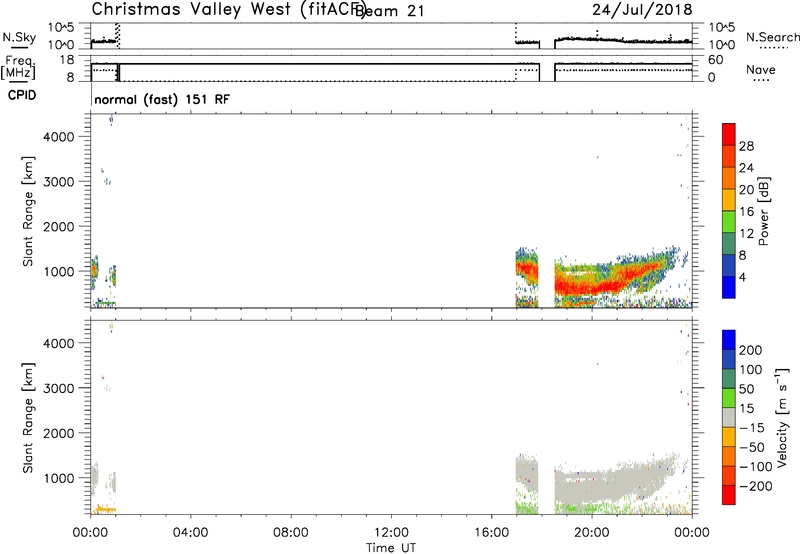Image resolution: width=800 pixels, height=554 pixels.
Task: Click the '28' tick on Power colorbar
Action: coord(746,146)
